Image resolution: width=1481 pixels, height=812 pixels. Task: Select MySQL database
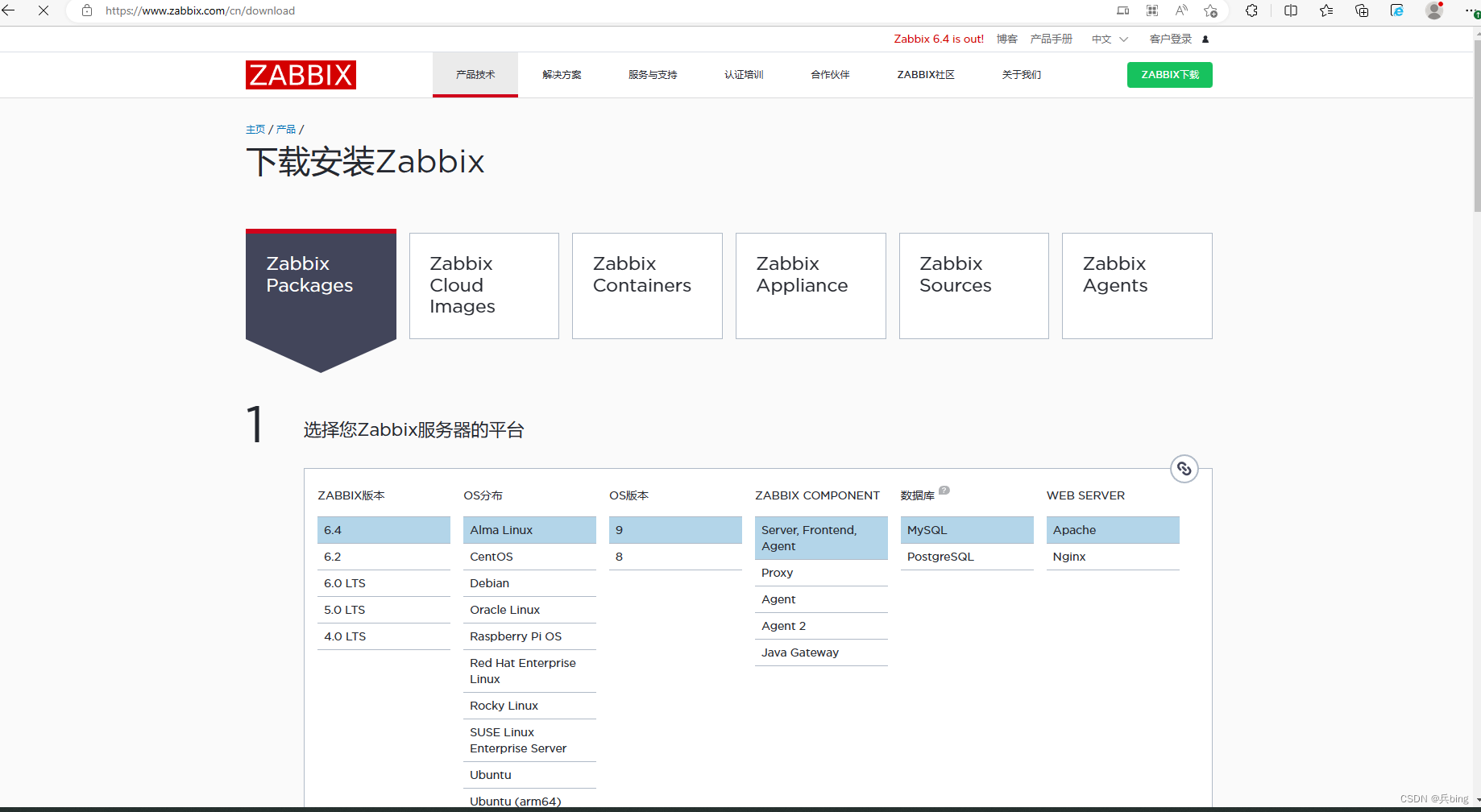click(967, 530)
